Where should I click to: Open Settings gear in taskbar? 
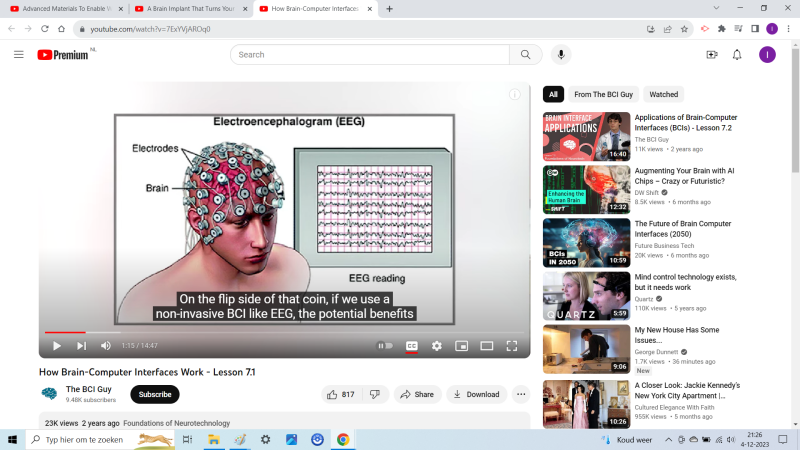(x=265, y=439)
